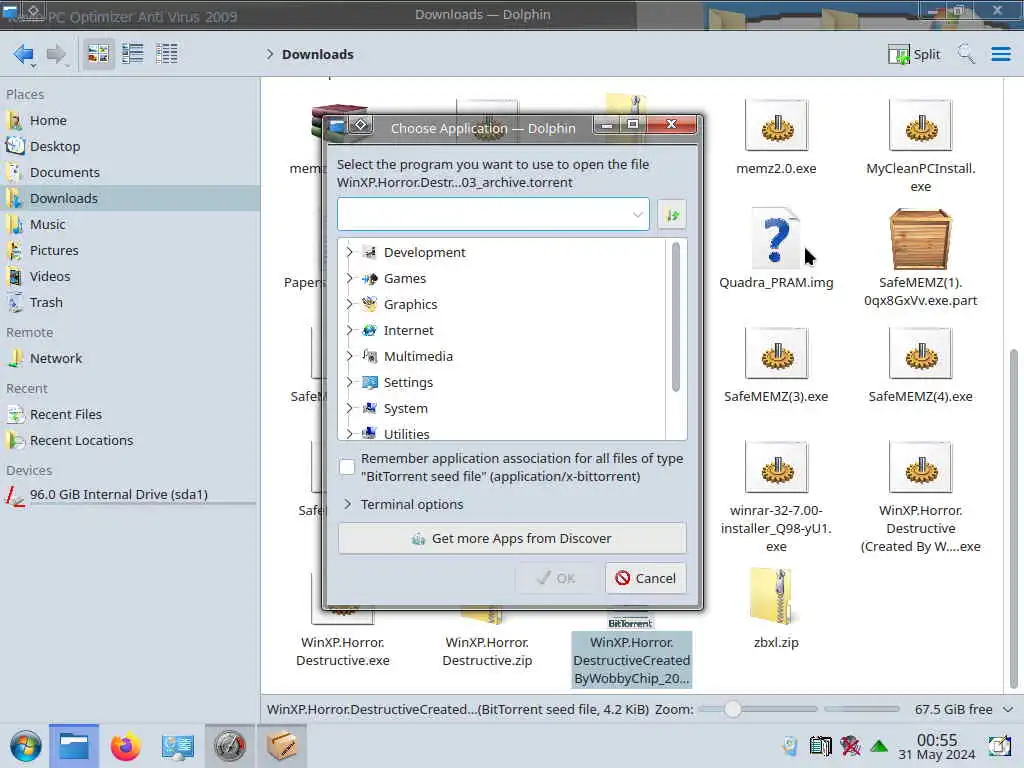Open the 67.5 GiB free dropdown arrow

click(1008, 709)
